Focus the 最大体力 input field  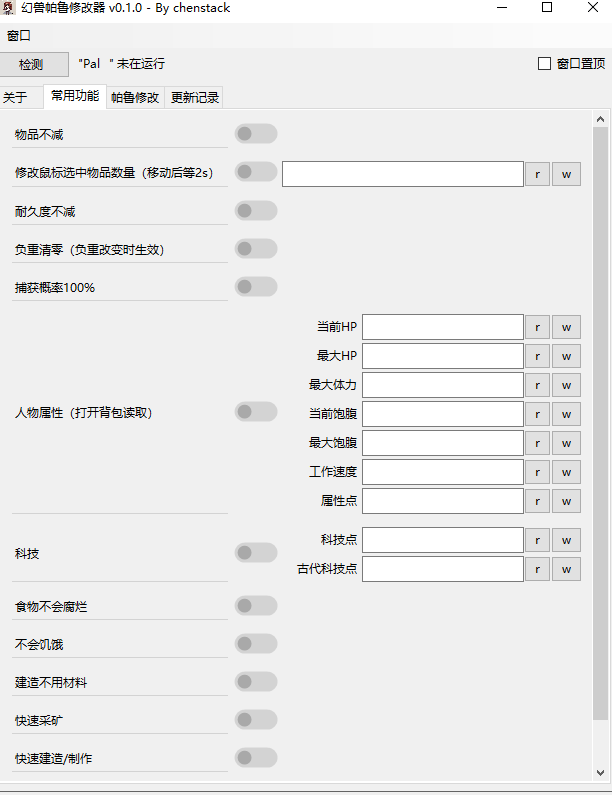click(x=443, y=385)
